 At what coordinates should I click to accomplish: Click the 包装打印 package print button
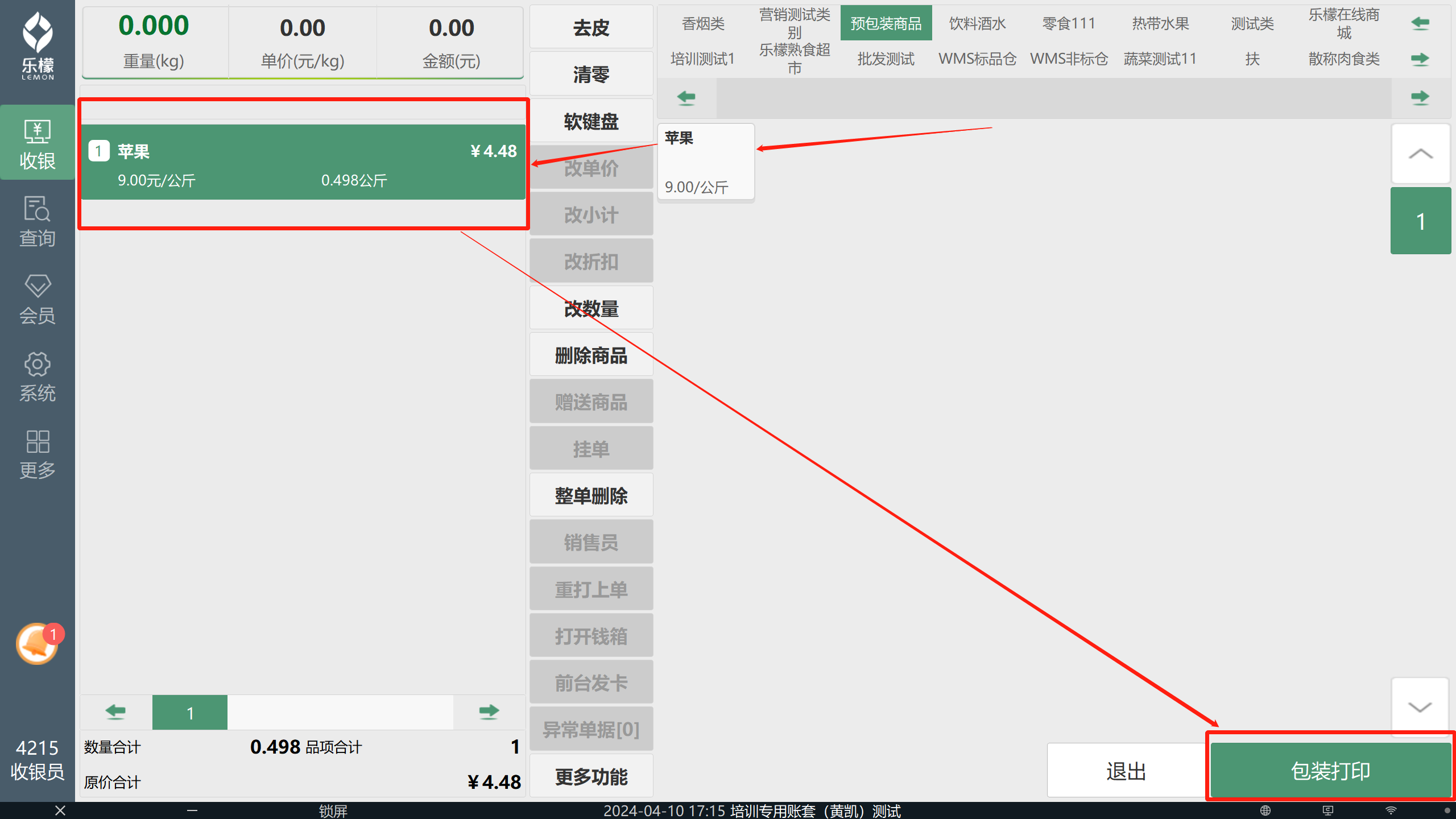1330,771
